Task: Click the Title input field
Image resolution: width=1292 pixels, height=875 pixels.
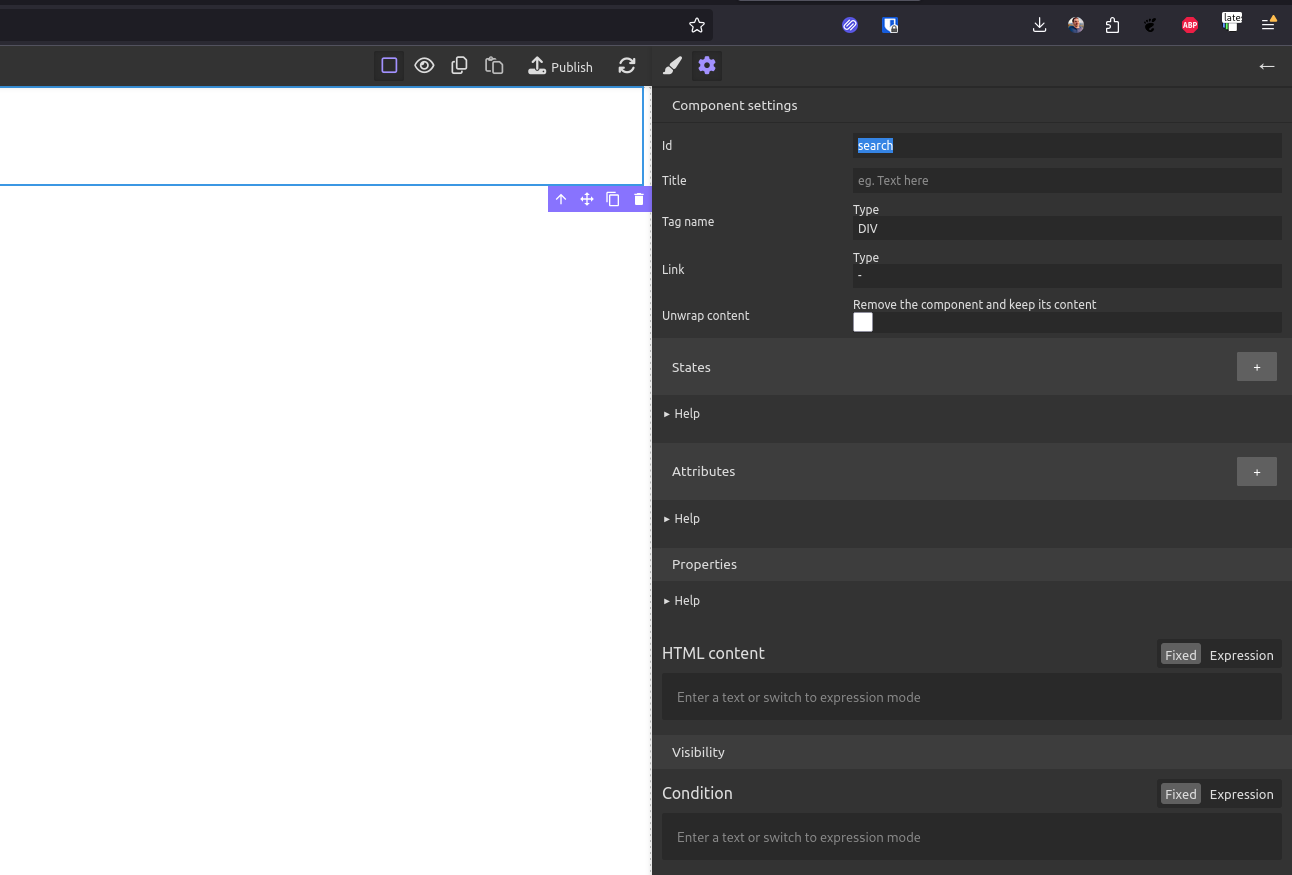Action: click(1066, 181)
